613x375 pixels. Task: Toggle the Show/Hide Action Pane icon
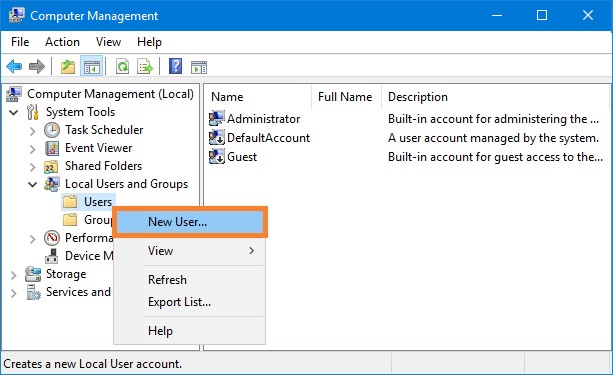[199, 67]
